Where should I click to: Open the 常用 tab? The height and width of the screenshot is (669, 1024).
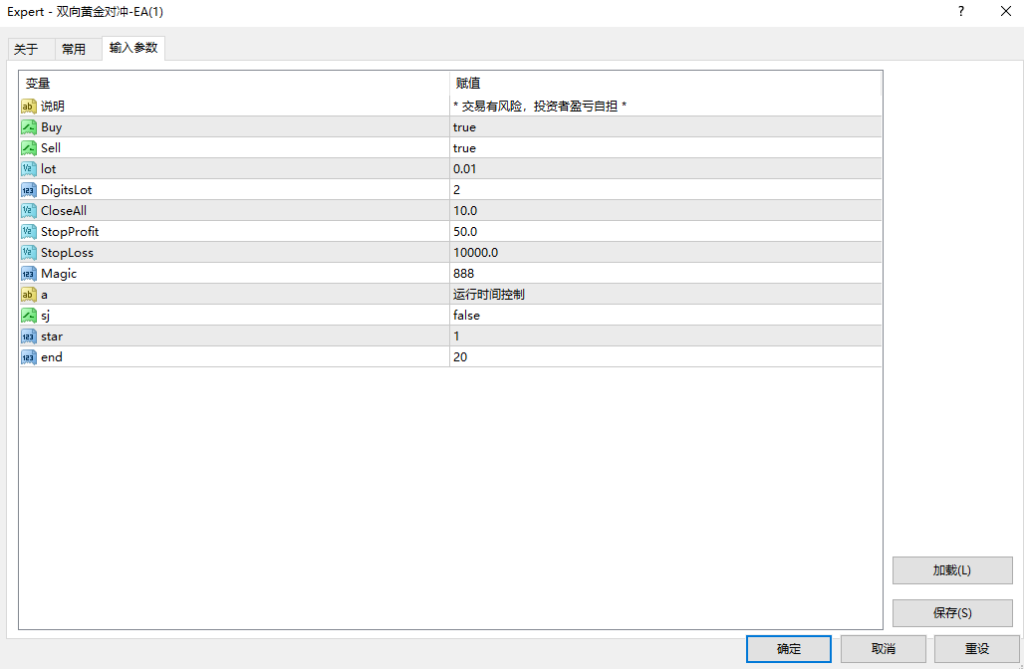(x=74, y=49)
